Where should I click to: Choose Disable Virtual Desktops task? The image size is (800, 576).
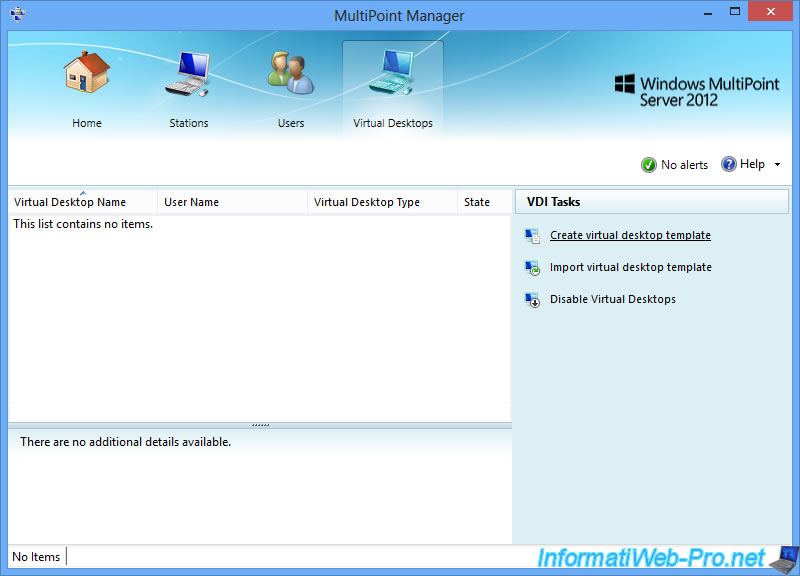click(613, 299)
